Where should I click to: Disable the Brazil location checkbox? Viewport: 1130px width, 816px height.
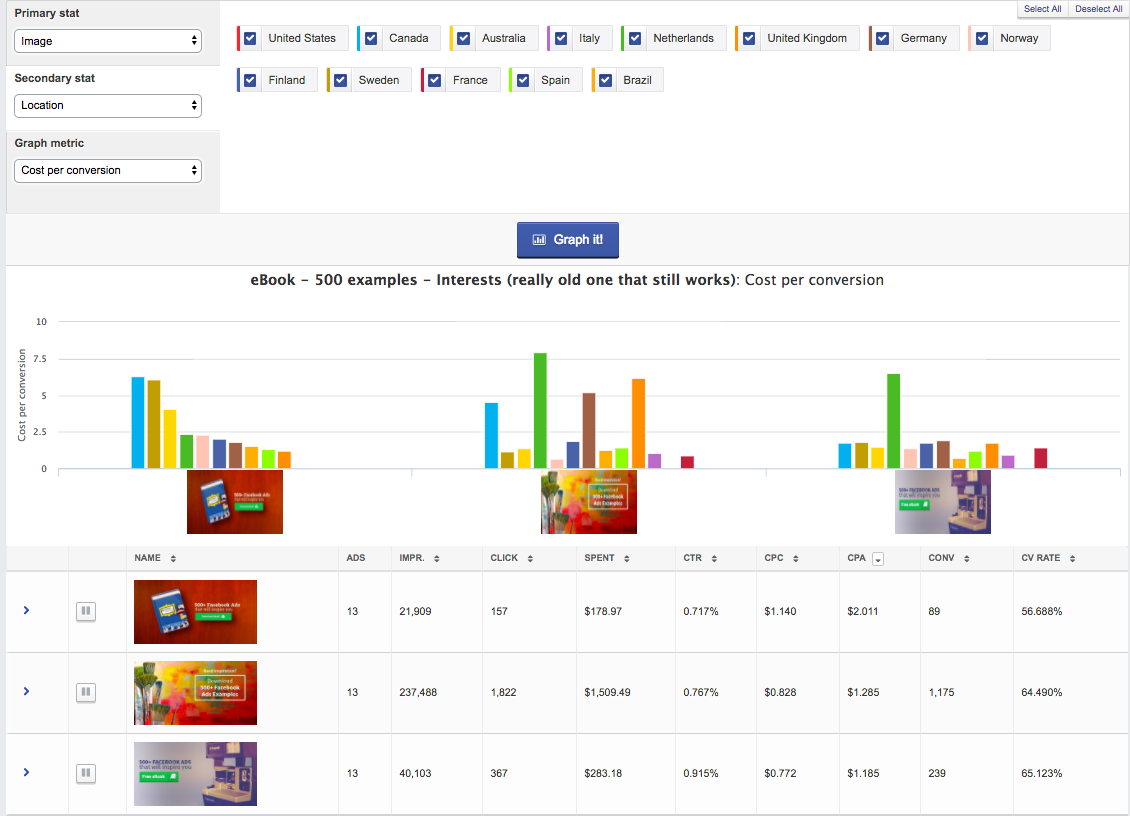click(x=606, y=80)
